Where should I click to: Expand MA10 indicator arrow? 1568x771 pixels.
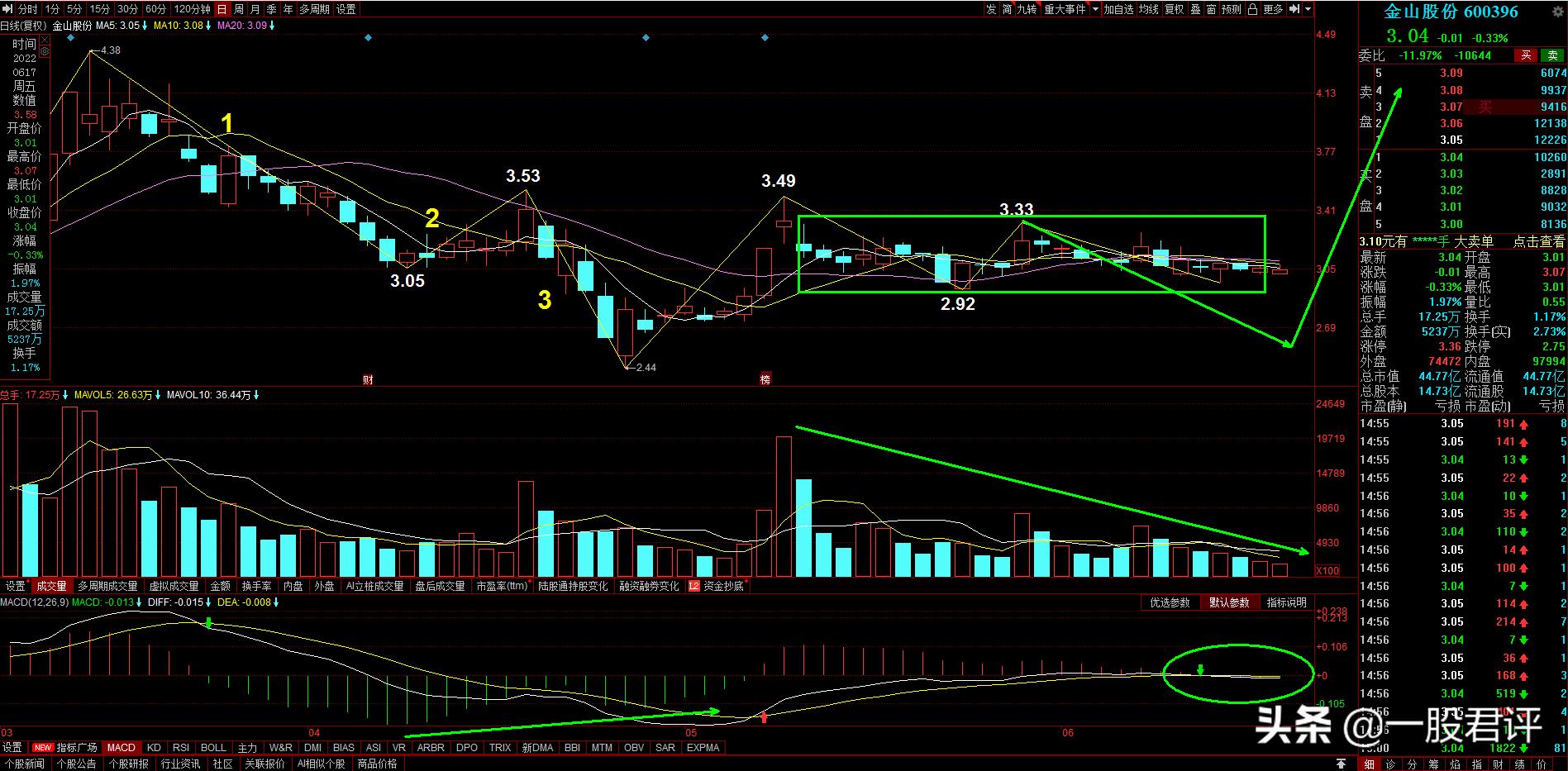pyautogui.click(x=208, y=26)
